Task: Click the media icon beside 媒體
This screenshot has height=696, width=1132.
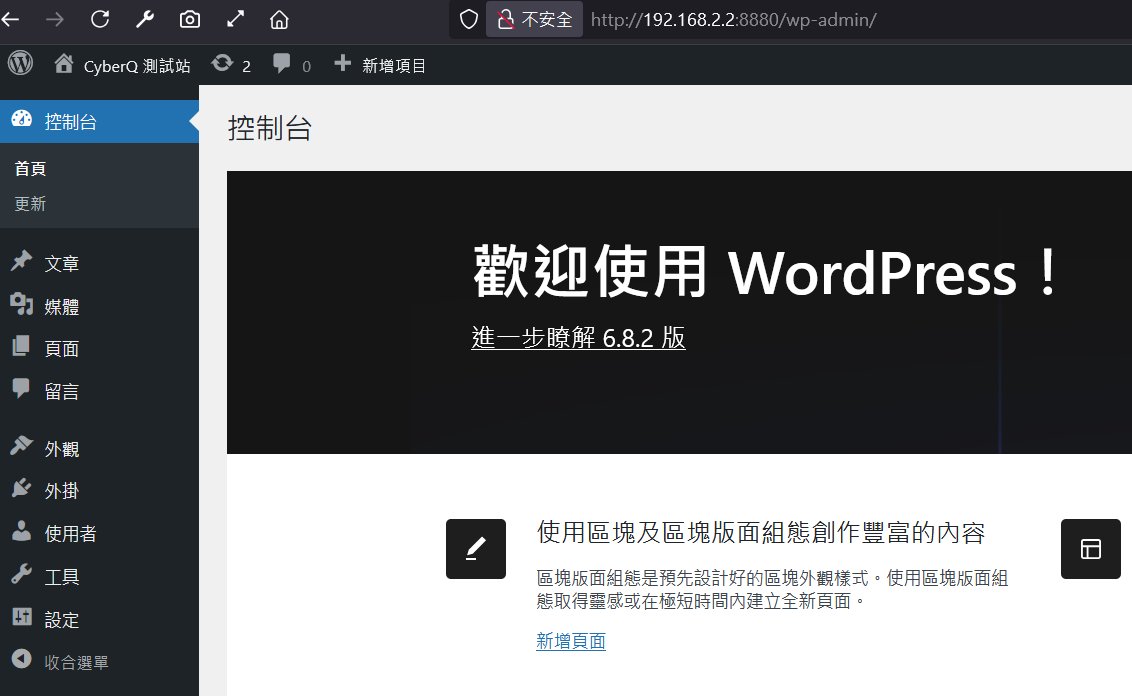Action: tap(22, 304)
